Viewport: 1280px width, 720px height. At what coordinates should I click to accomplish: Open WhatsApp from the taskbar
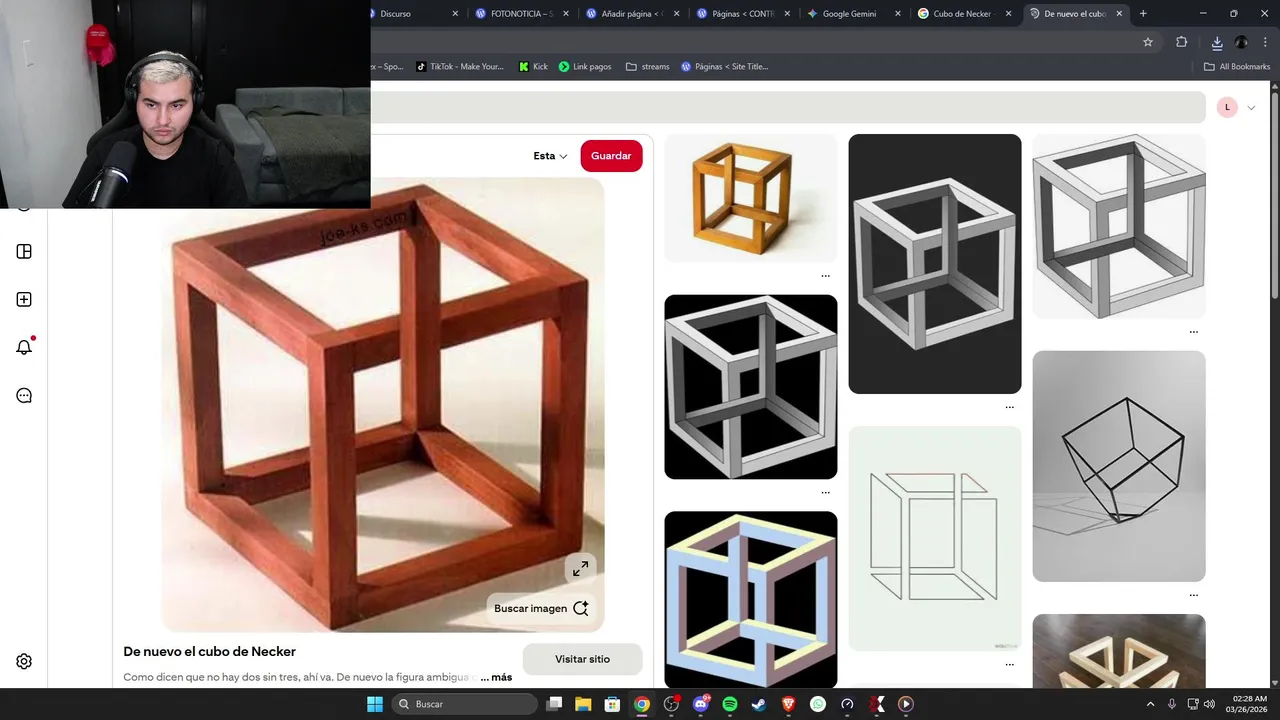[818, 704]
